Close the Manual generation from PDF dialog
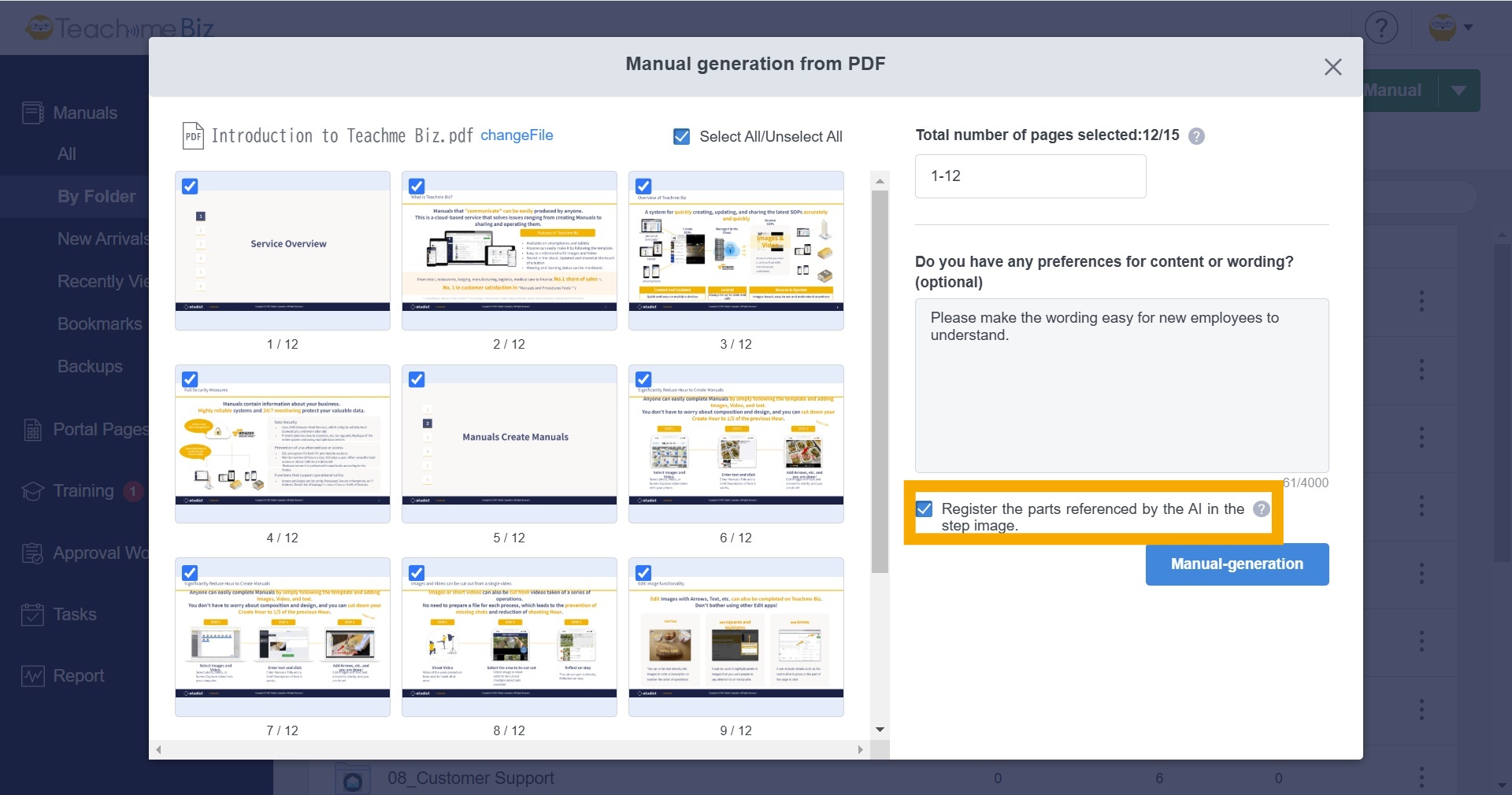This screenshot has height=795, width=1512. (x=1332, y=67)
